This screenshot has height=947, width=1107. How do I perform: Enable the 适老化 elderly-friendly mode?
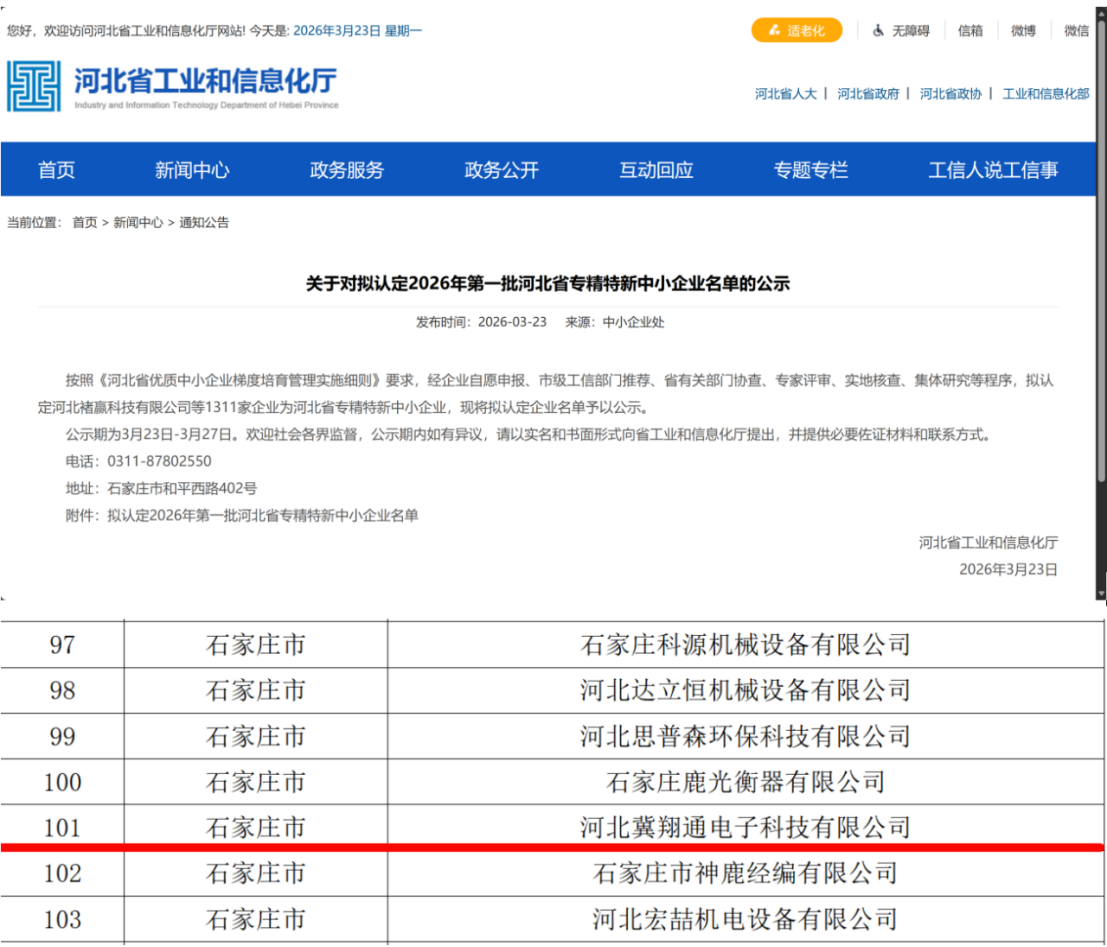tap(796, 31)
